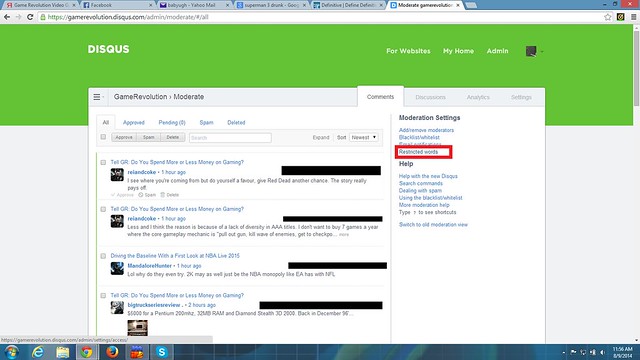Mark first reiandcoke comment as Spam
The width and height of the screenshot is (640, 360).
pyautogui.click(x=147, y=195)
